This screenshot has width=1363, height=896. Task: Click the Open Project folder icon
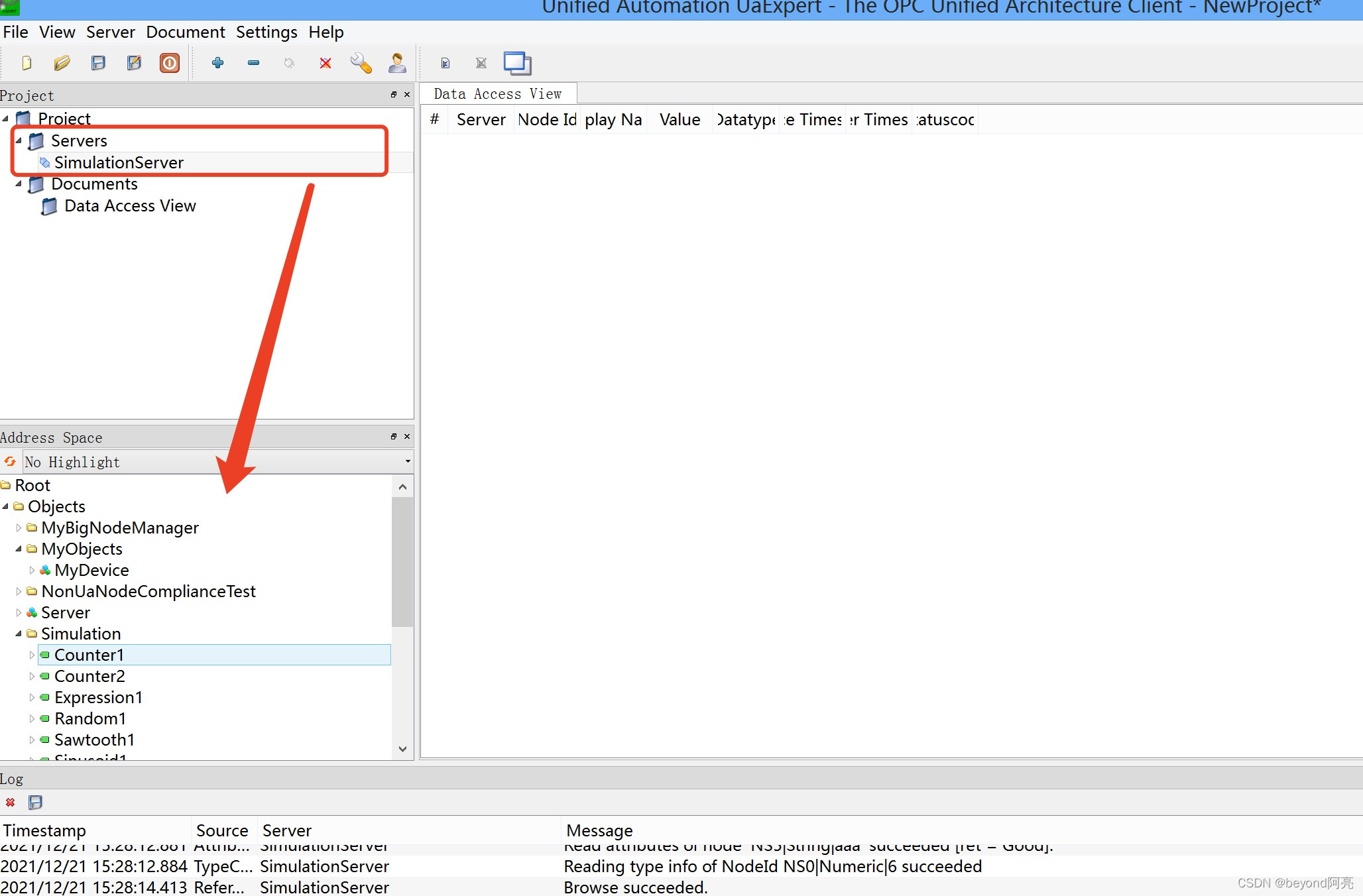(x=62, y=63)
